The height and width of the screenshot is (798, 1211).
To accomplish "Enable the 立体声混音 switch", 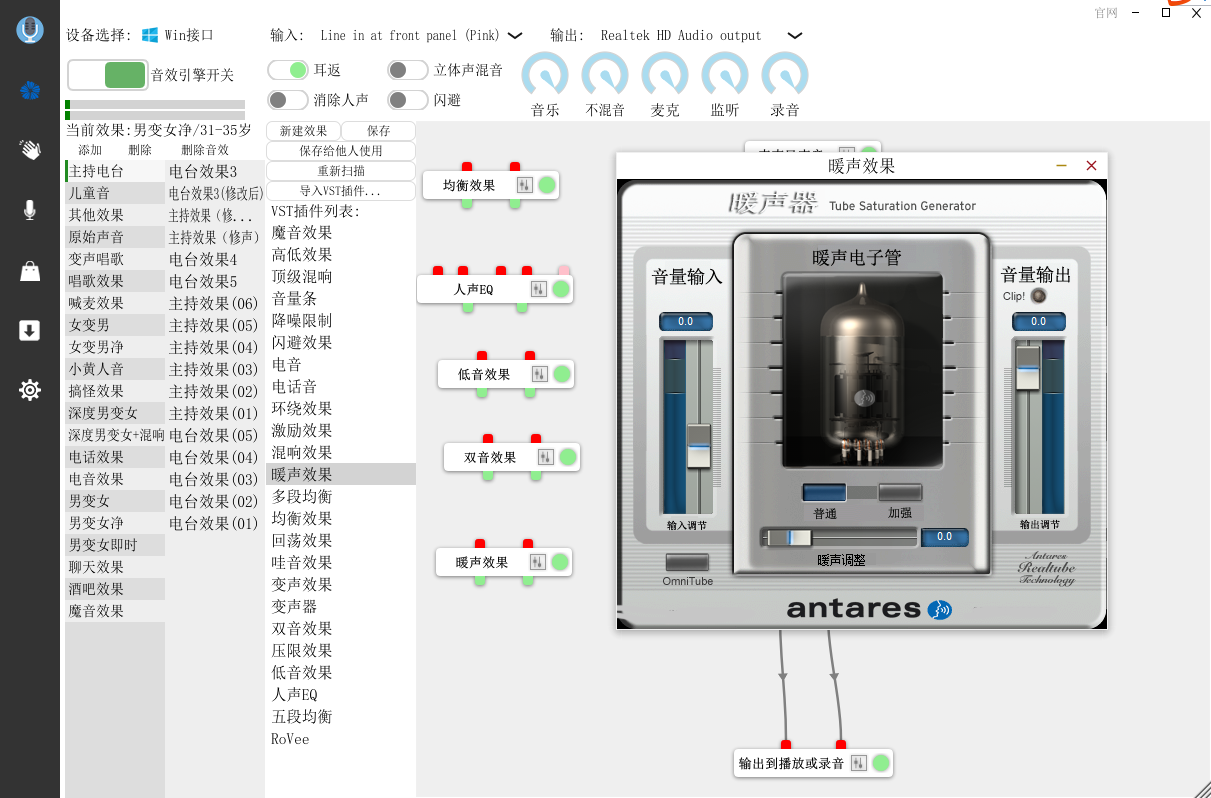I will pyautogui.click(x=408, y=70).
